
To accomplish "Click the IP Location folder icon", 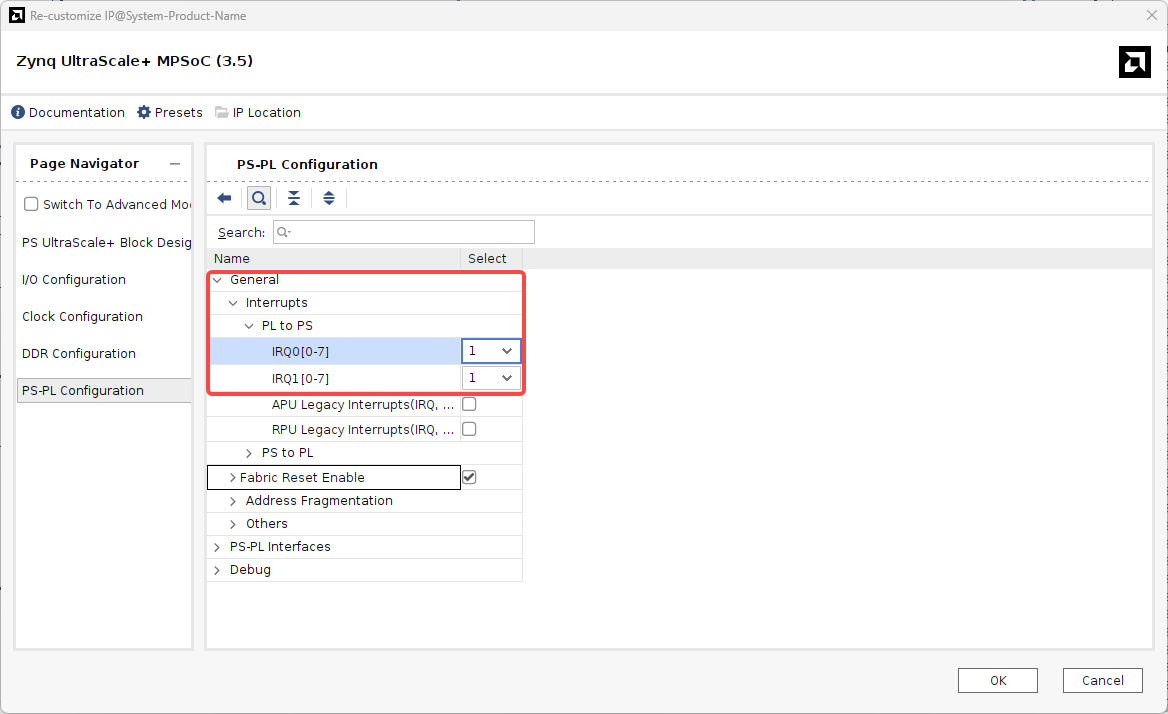I will (x=222, y=112).
